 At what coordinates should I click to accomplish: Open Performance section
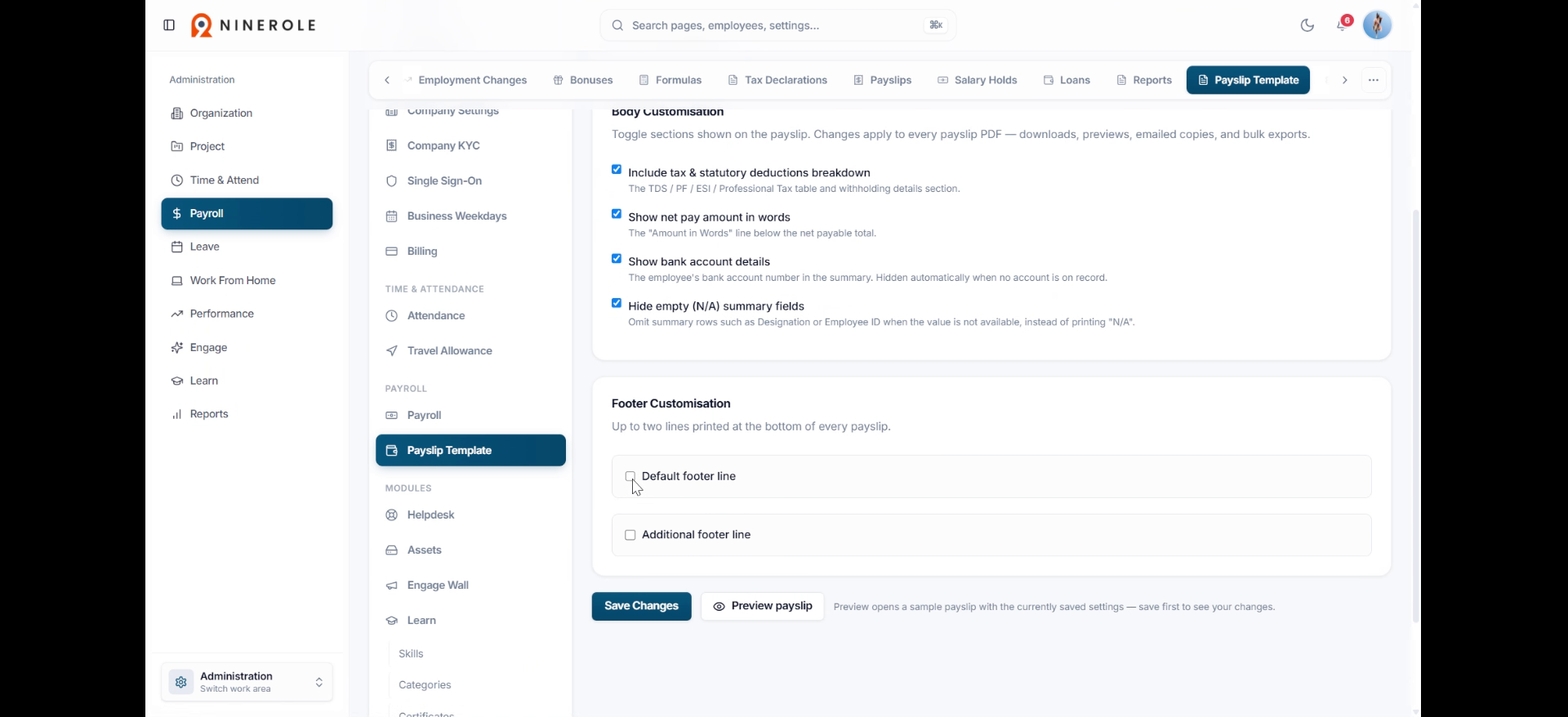[247, 314]
